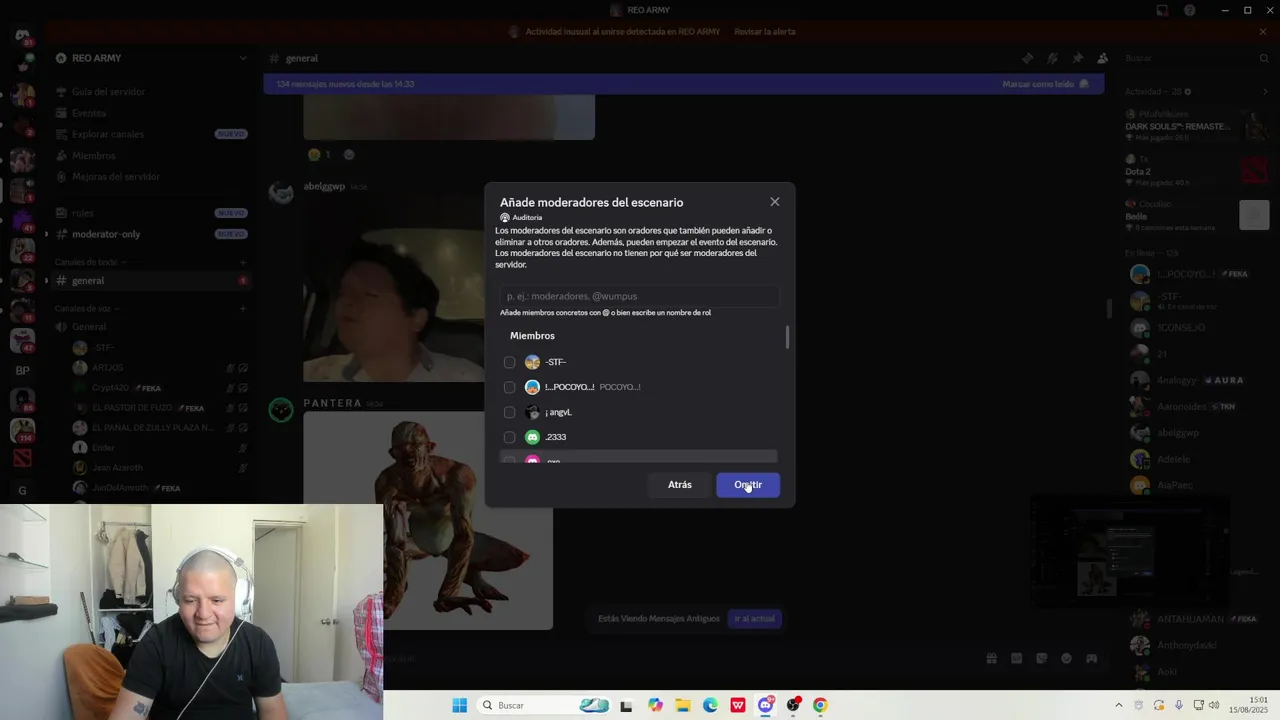Image resolution: width=1280 pixels, height=720 pixels.
Task: Focus the moderators search input field
Action: [639, 296]
